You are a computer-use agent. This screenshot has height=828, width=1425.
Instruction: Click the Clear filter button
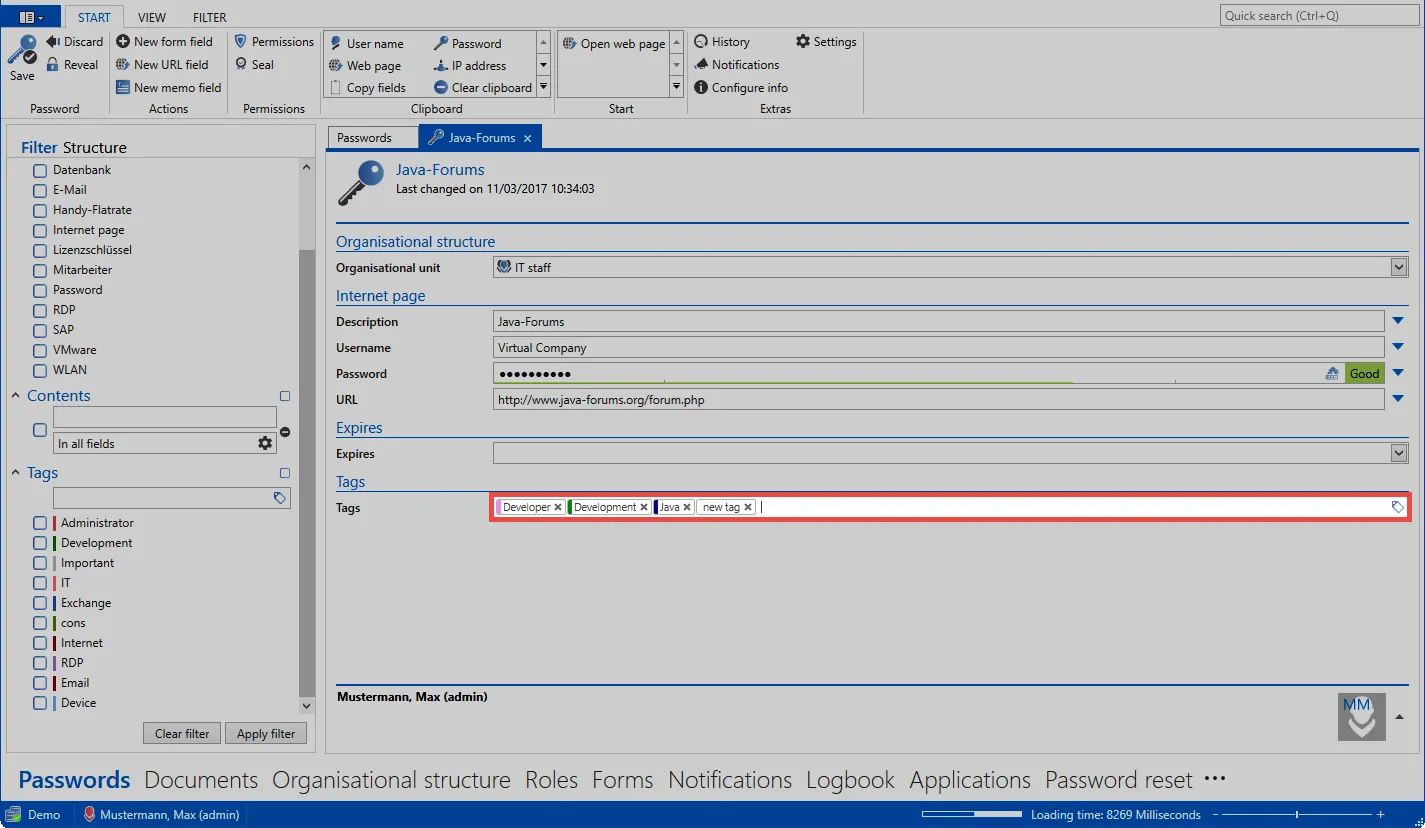[x=182, y=734]
